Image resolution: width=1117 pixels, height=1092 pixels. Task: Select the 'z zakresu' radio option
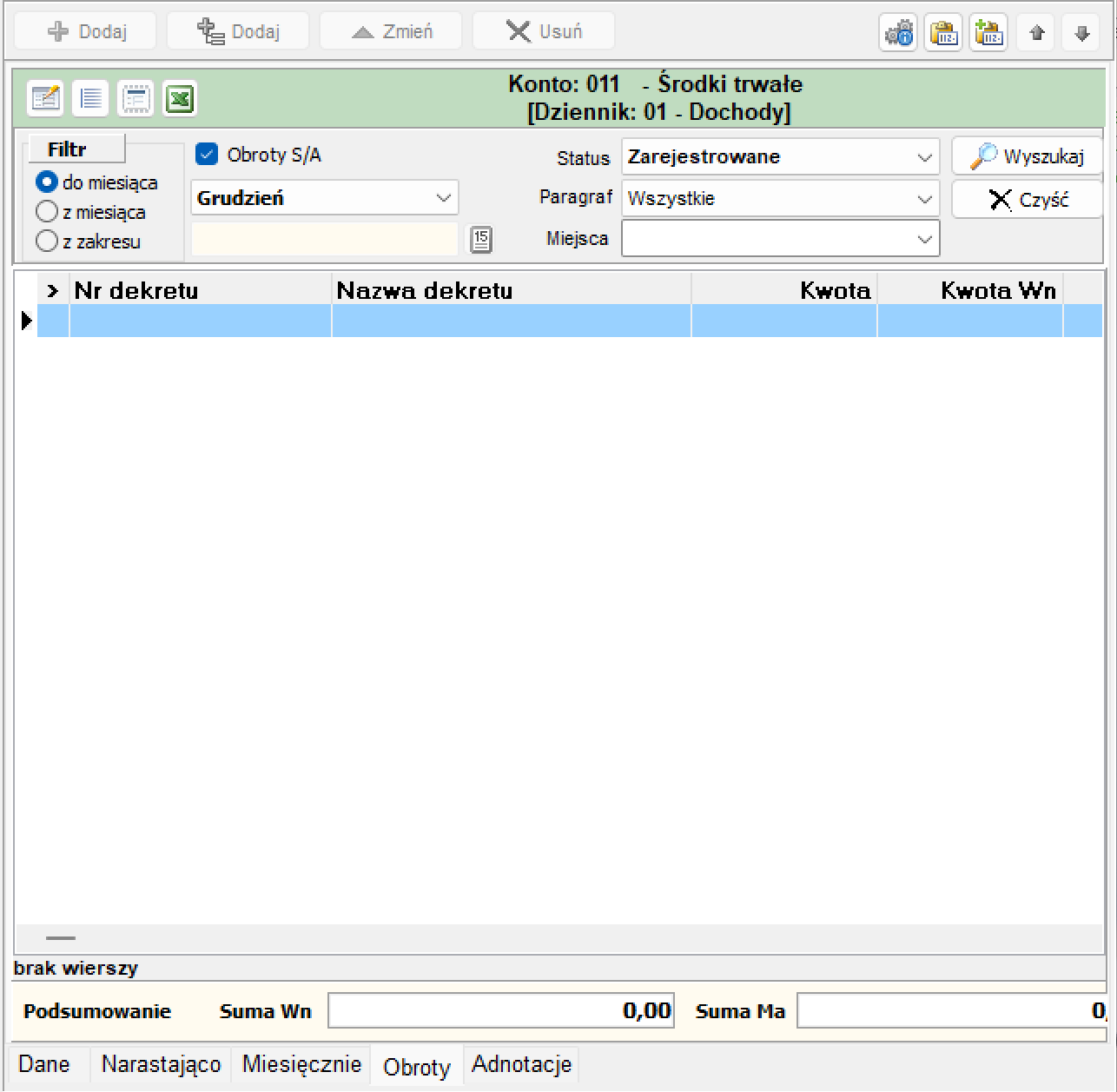[47, 242]
